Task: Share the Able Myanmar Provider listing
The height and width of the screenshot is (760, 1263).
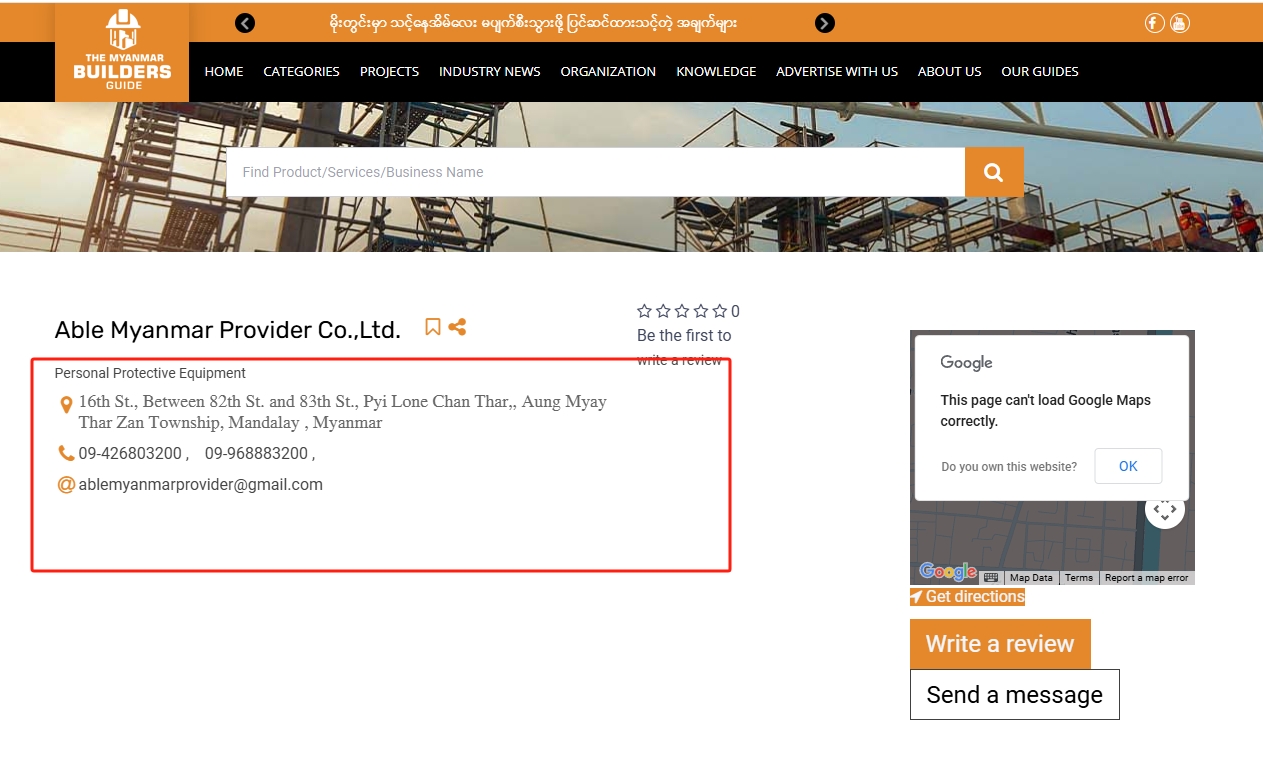Action: point(457,327)
